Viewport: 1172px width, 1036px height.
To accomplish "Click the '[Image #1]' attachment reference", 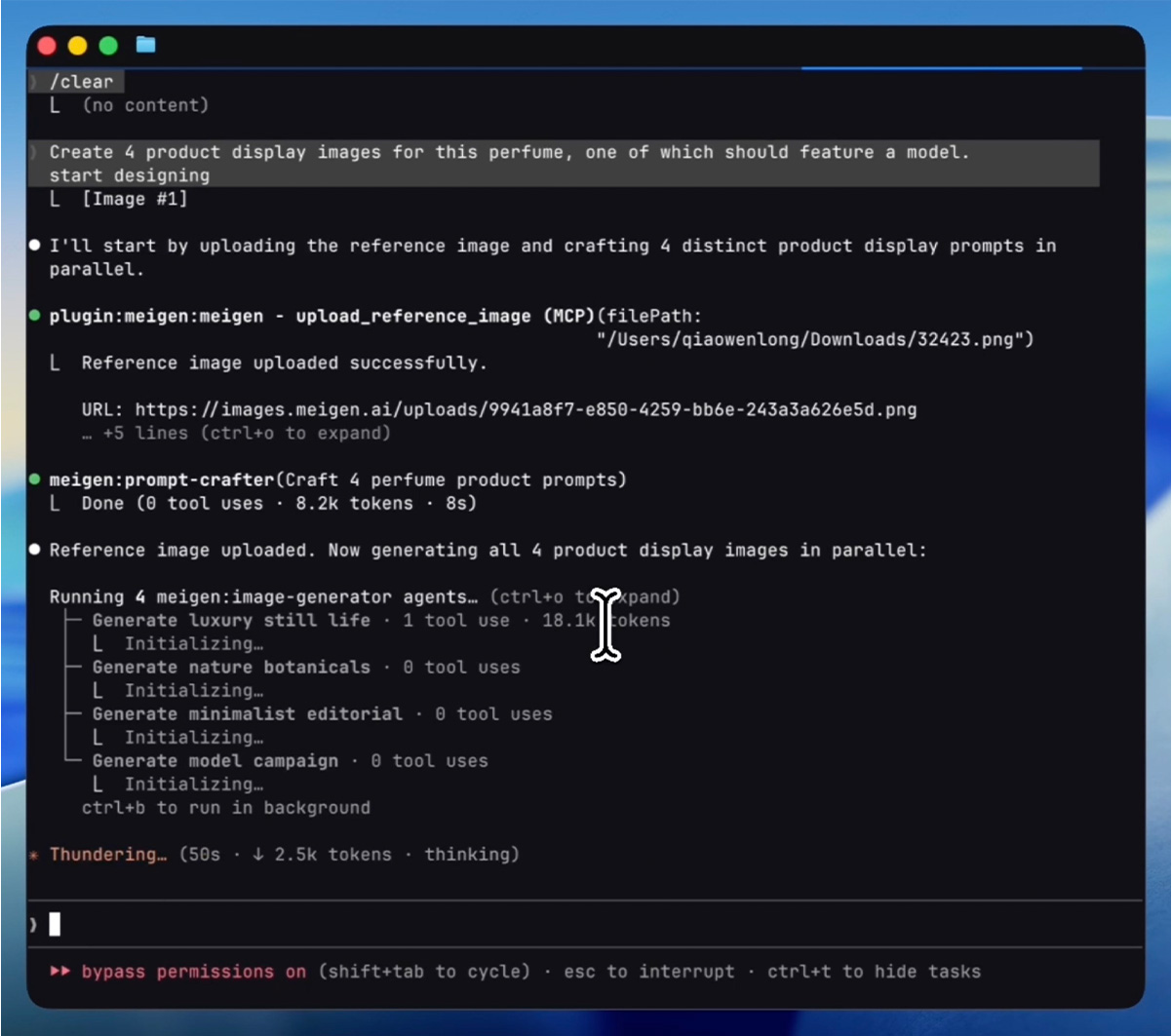I will coord(135,199).
